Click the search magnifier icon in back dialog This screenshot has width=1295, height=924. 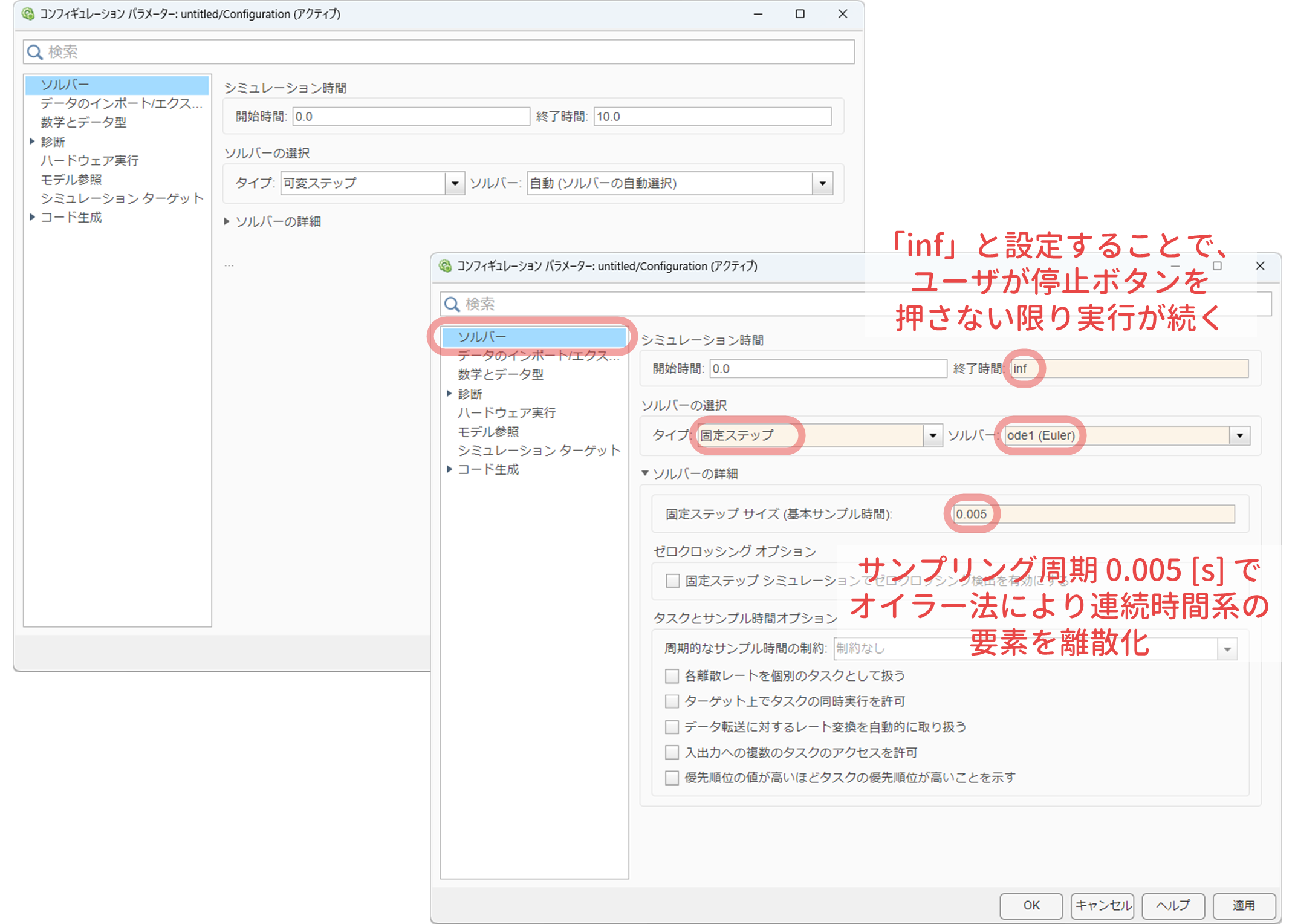(35, 52)
